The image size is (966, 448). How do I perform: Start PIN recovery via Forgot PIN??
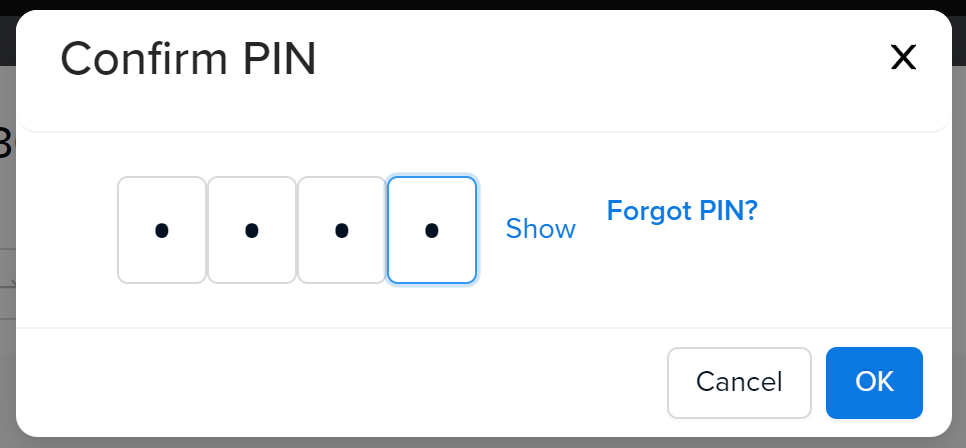[682, 211]
